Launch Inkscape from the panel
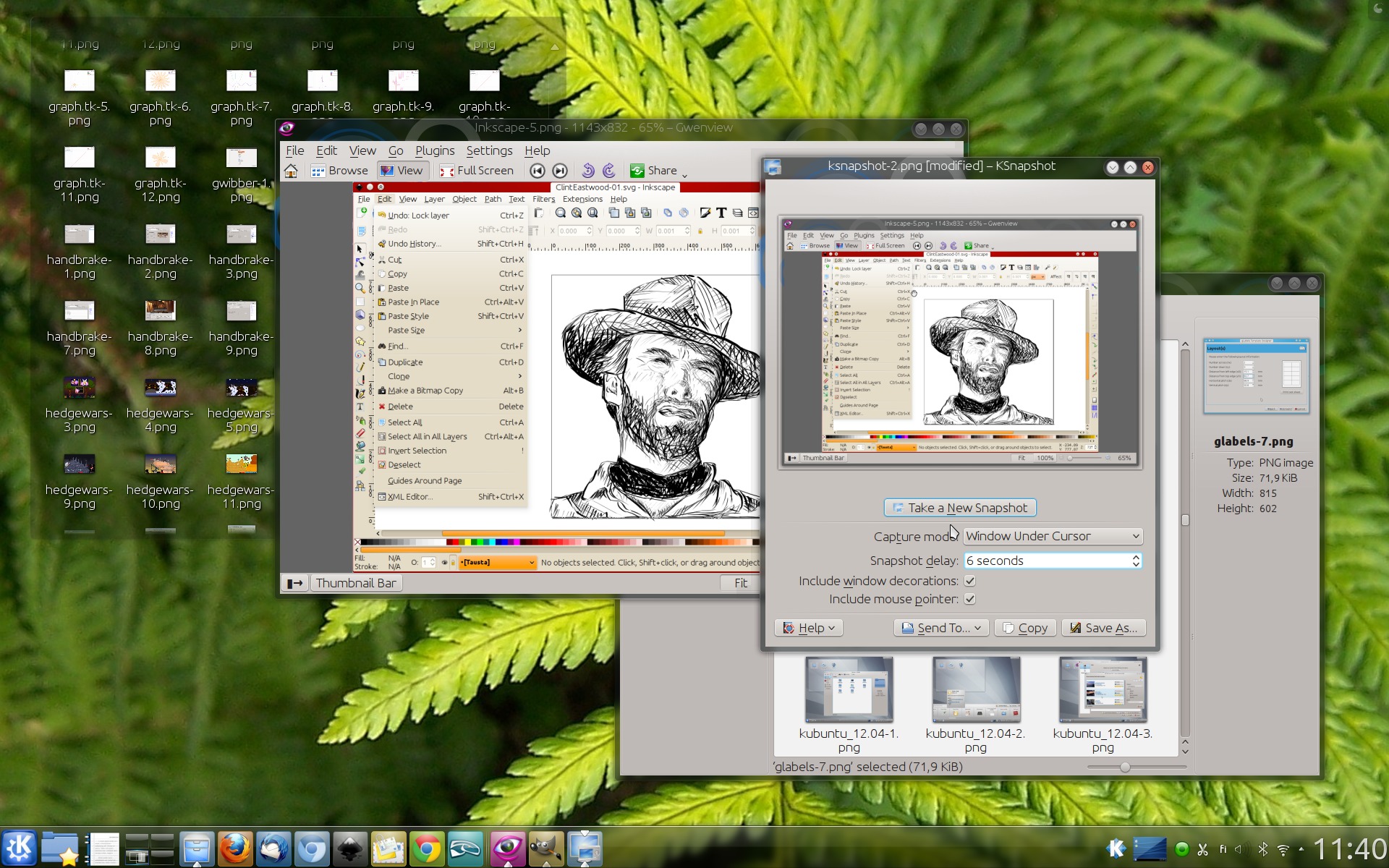 tap(350, 848)
